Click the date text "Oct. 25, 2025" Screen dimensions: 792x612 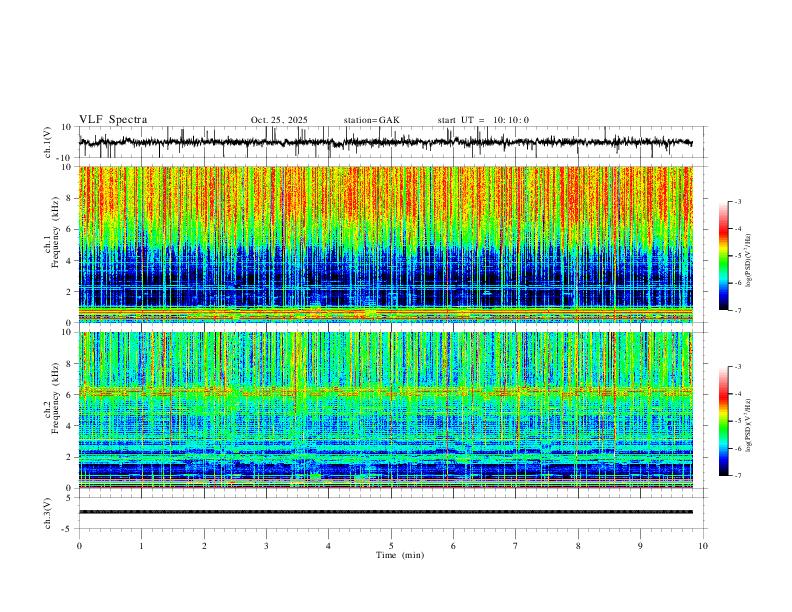point(279,120)
